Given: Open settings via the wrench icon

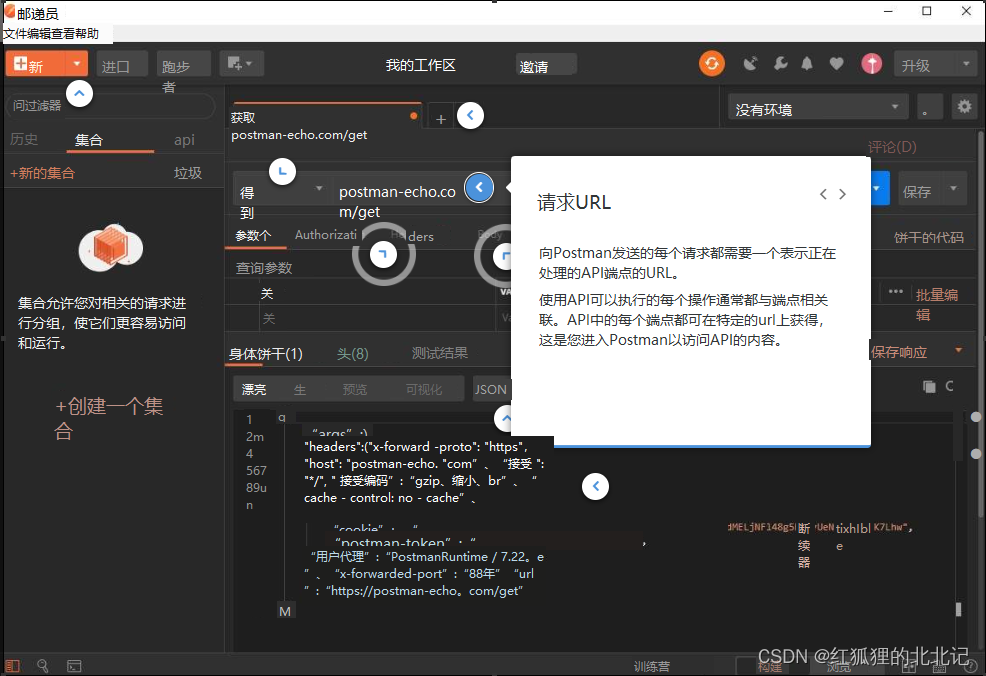Looking at the screenshot, I should coord(781,63).
